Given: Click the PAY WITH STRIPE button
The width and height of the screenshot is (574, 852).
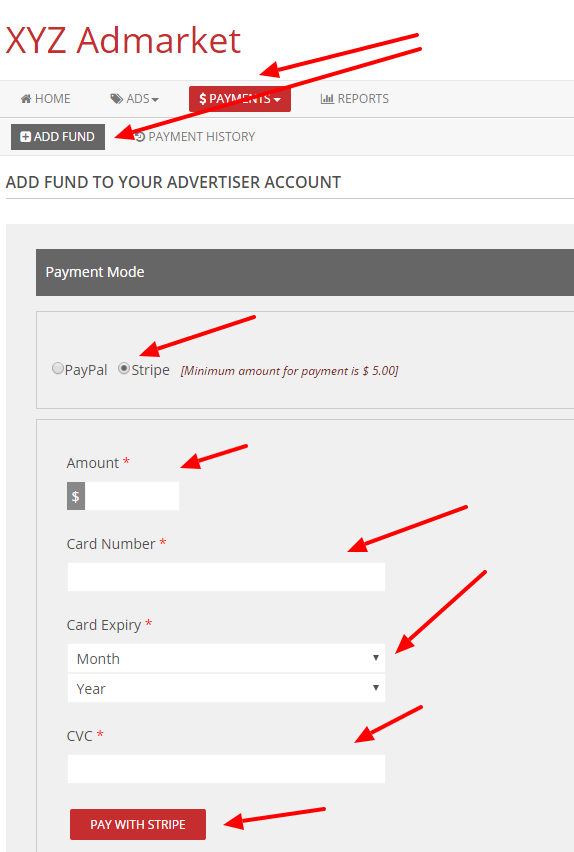Looking at the screenshot, I should [x=138, y=824].
